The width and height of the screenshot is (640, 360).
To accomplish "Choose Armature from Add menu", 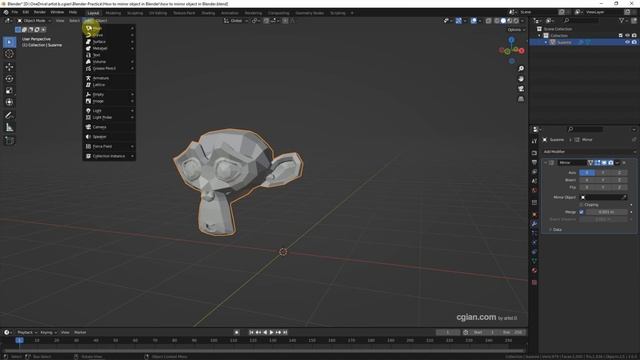I will click(x=109, y=78).
